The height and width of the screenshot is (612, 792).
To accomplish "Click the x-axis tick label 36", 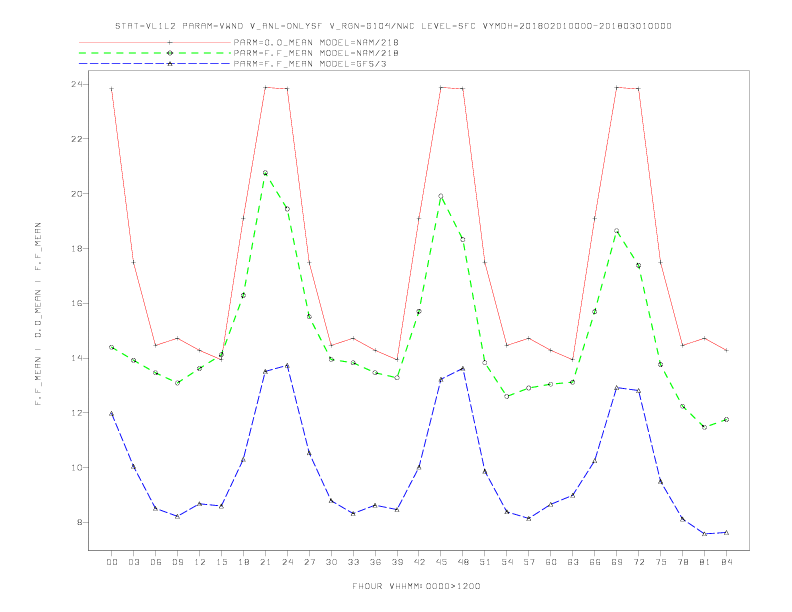I will (375, 562).
